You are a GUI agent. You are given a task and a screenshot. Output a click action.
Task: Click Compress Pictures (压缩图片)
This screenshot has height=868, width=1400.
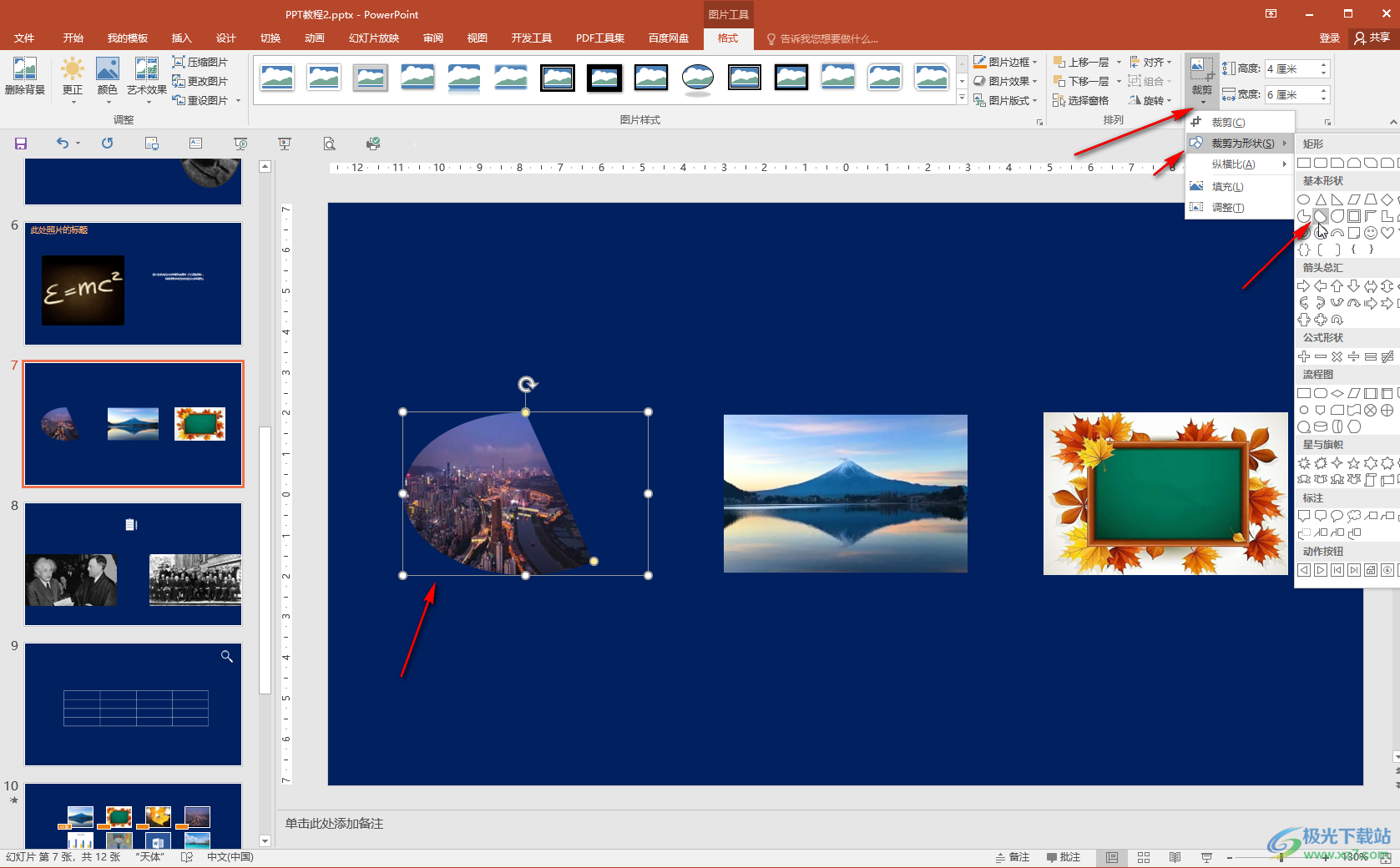[200, 63]
